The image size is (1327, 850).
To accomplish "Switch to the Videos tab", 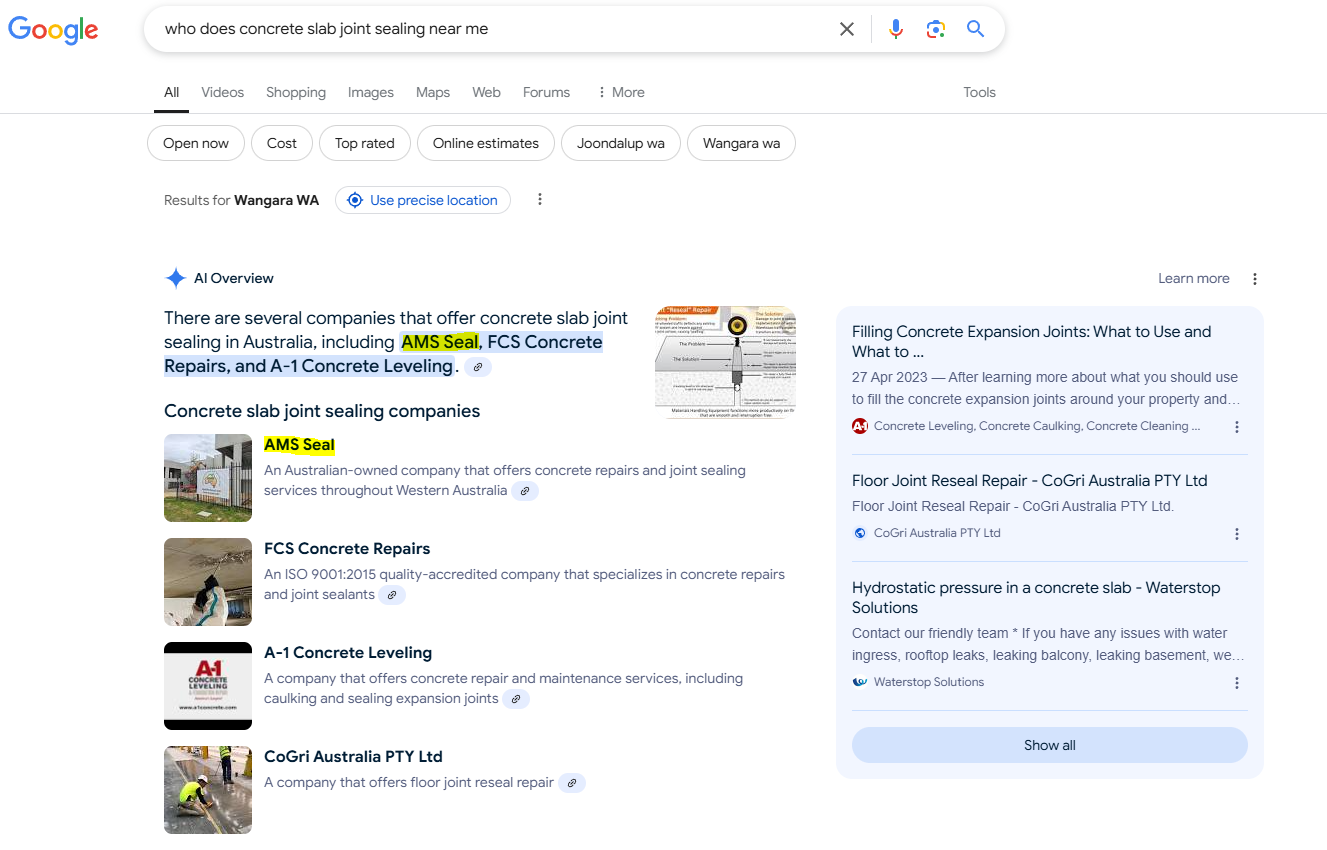I will [x=222, y=92].
